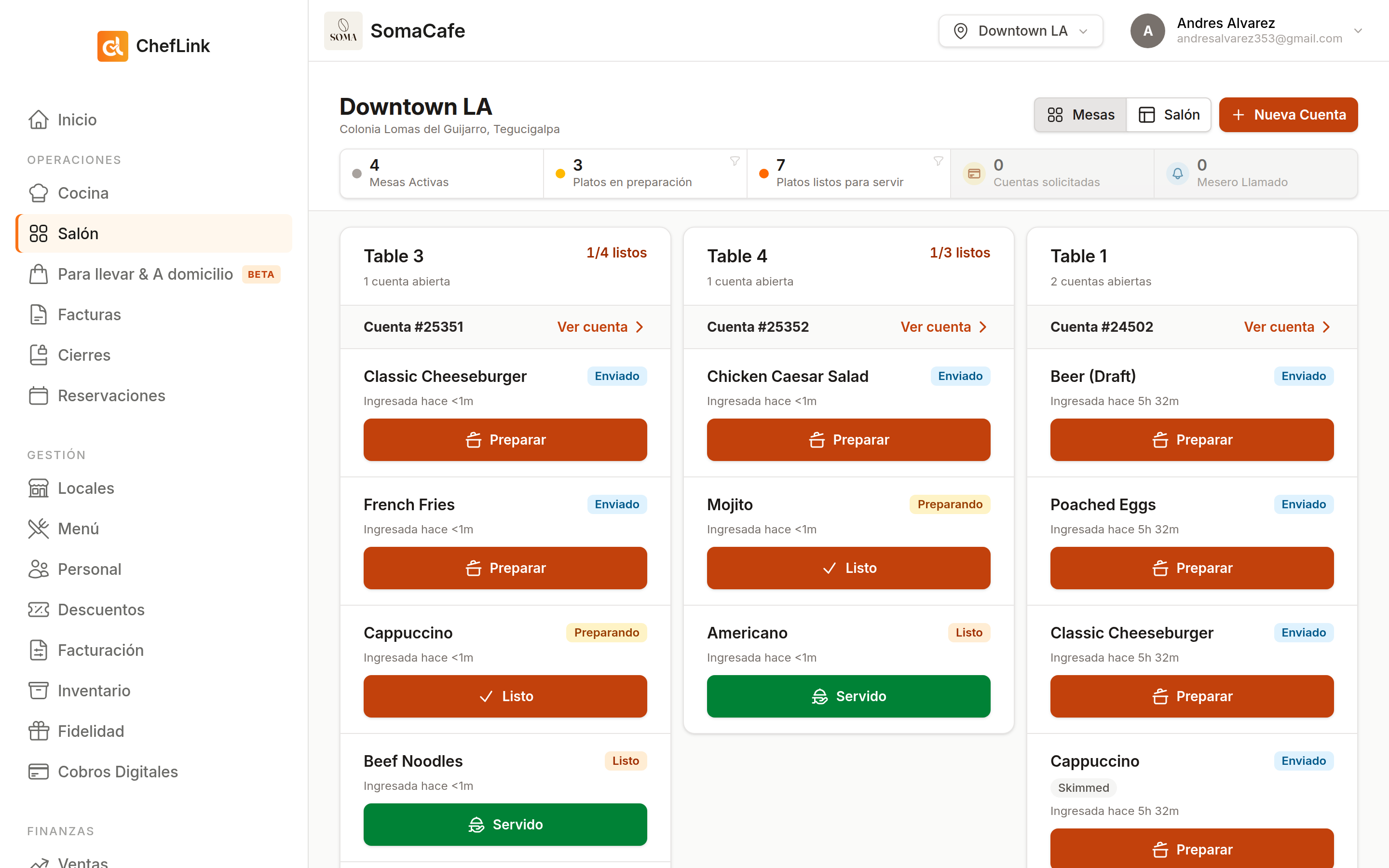Open Reservaciones calendar icon
Screen dimensions: 1389x868
39,395
